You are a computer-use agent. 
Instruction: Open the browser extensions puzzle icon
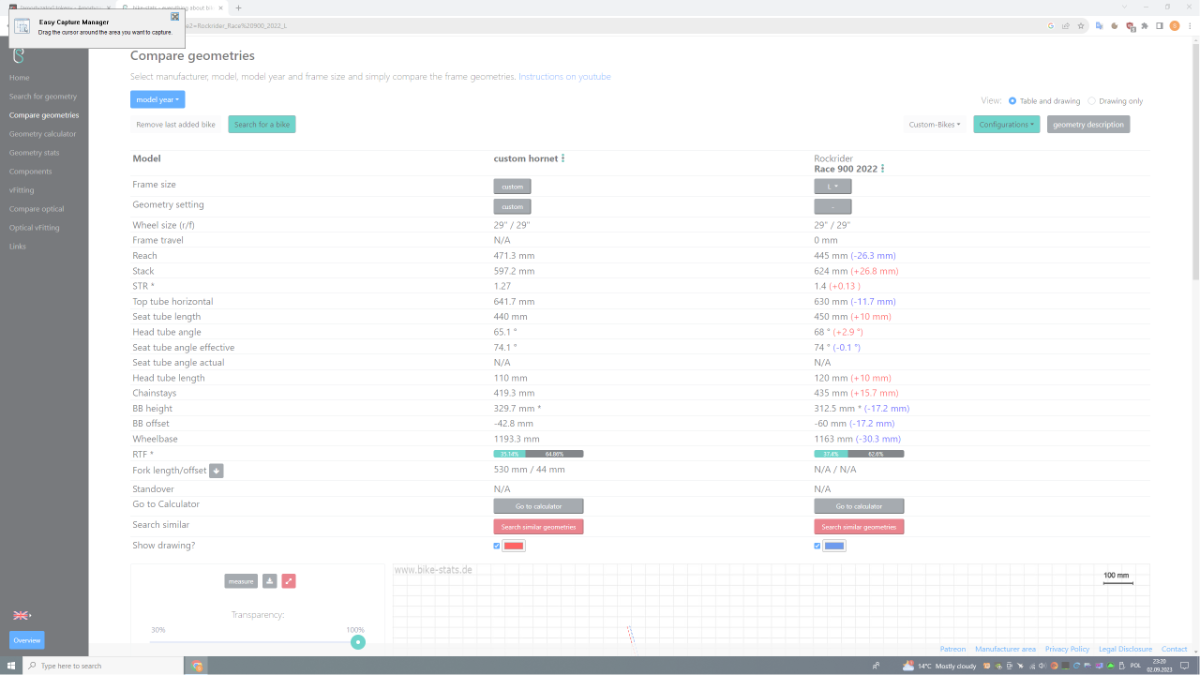tap(1145, 26)
